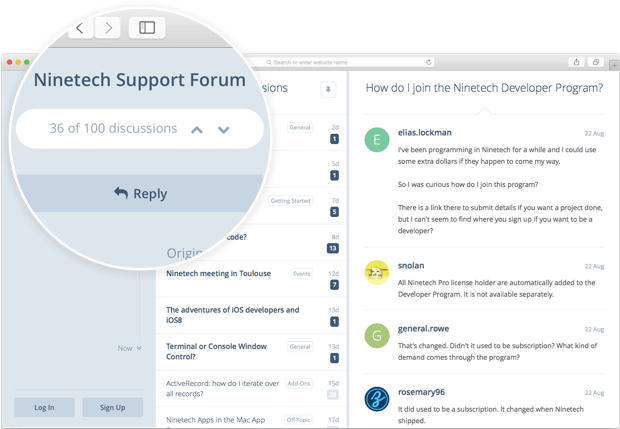This screenshot has height=429, width=620.
Task: Click the search or enter website name field
Action: click(x=340, y=62)
